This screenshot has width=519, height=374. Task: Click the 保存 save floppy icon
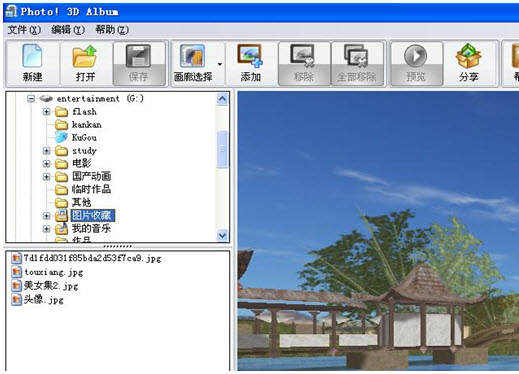138,56
